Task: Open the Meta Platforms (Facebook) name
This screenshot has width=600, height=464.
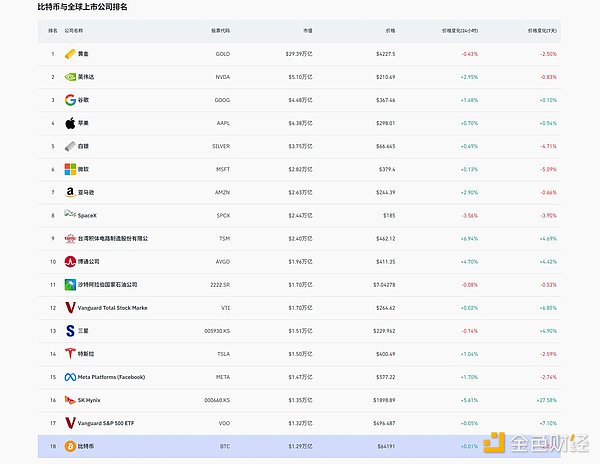Action: click(x=111, y=377)
